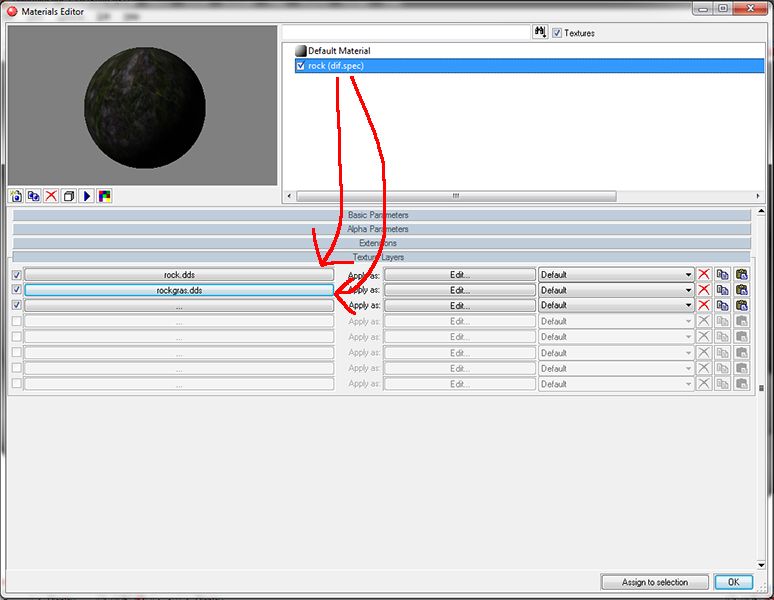Copy the rockgras.dds texture layer

pos(723,290)
